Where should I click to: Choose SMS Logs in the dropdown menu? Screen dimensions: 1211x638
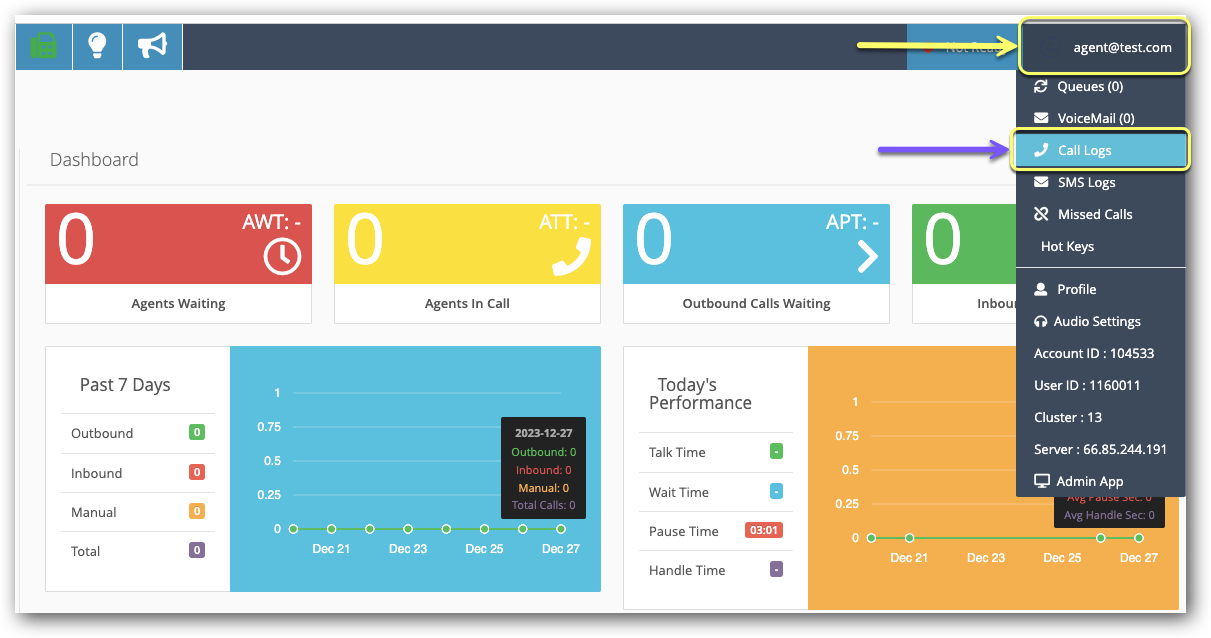(1086, 183)
